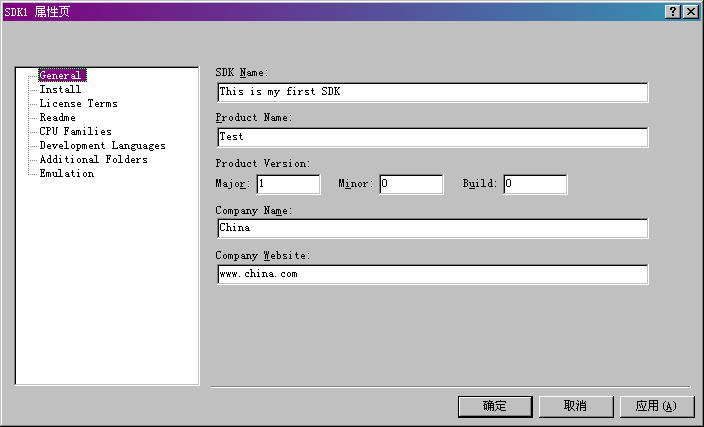Select CPU Families in the tree
Screen dimensions: 704x427
75,131
